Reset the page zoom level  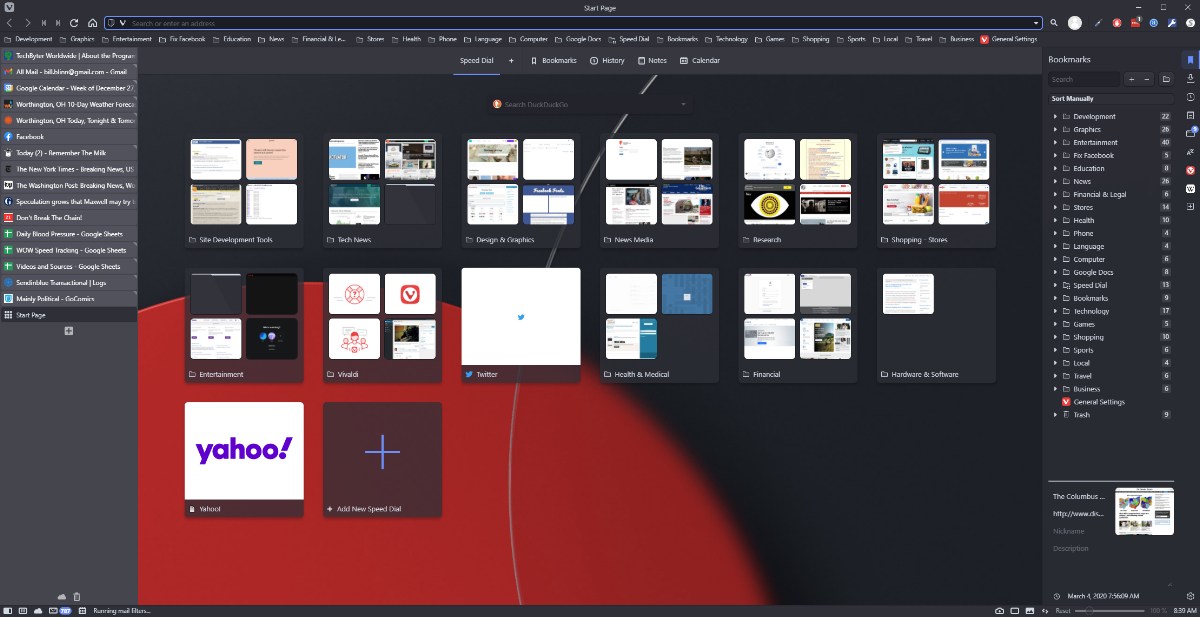1063,610
